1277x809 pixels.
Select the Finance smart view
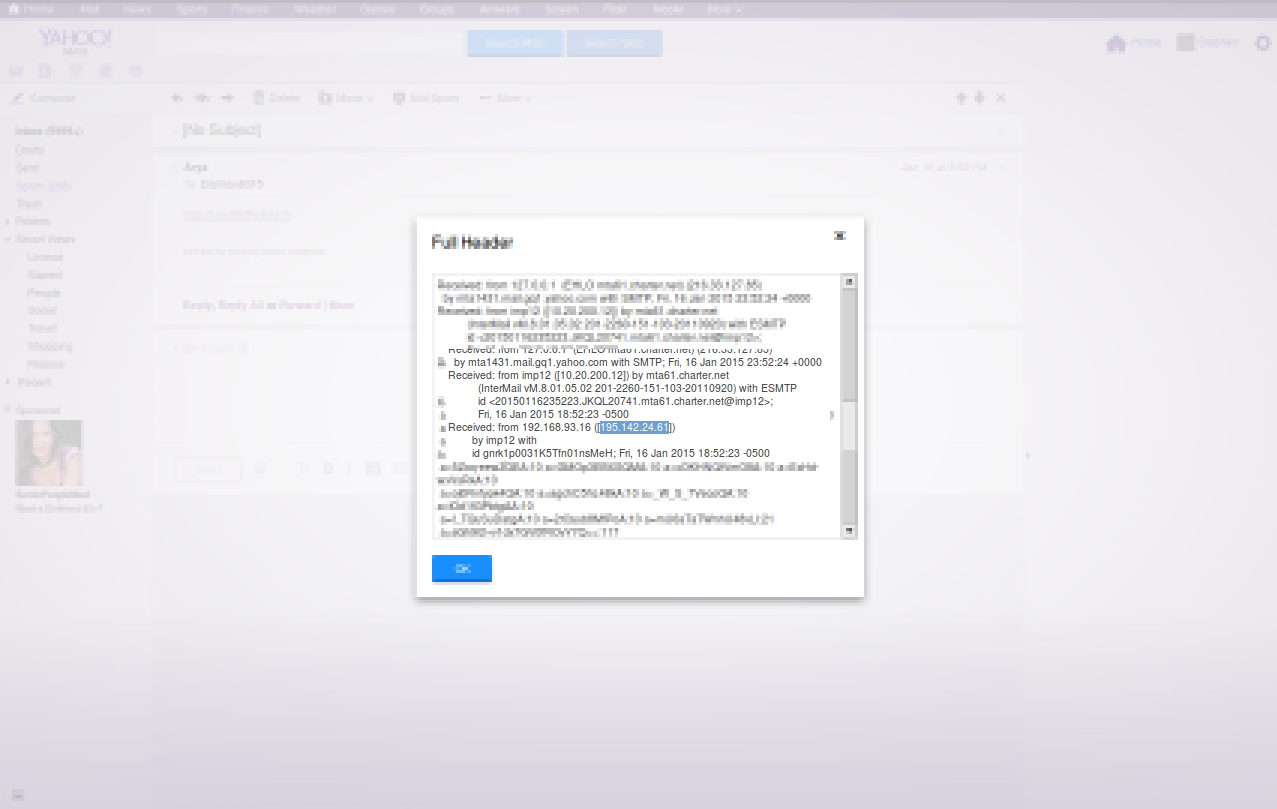(46, 364)
